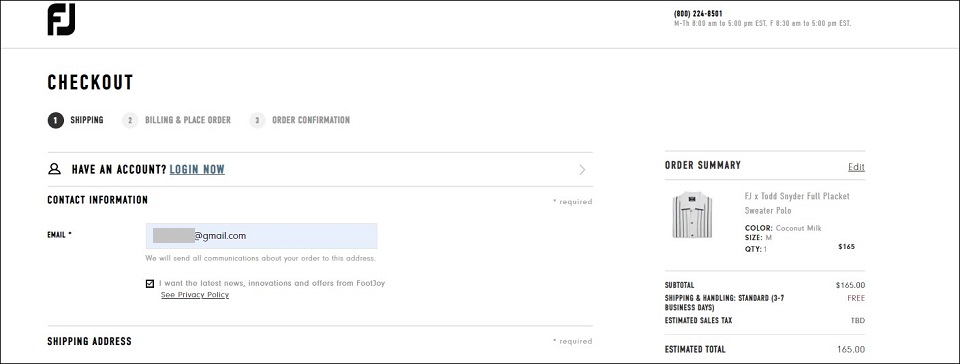Click the QTY: 1 text

[756, 250]
